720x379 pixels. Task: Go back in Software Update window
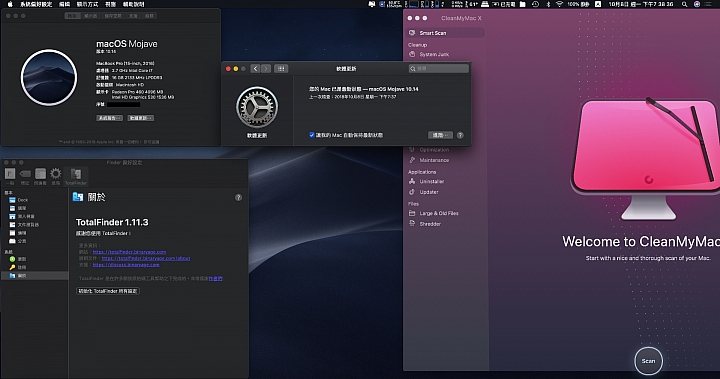pos(255,68)
